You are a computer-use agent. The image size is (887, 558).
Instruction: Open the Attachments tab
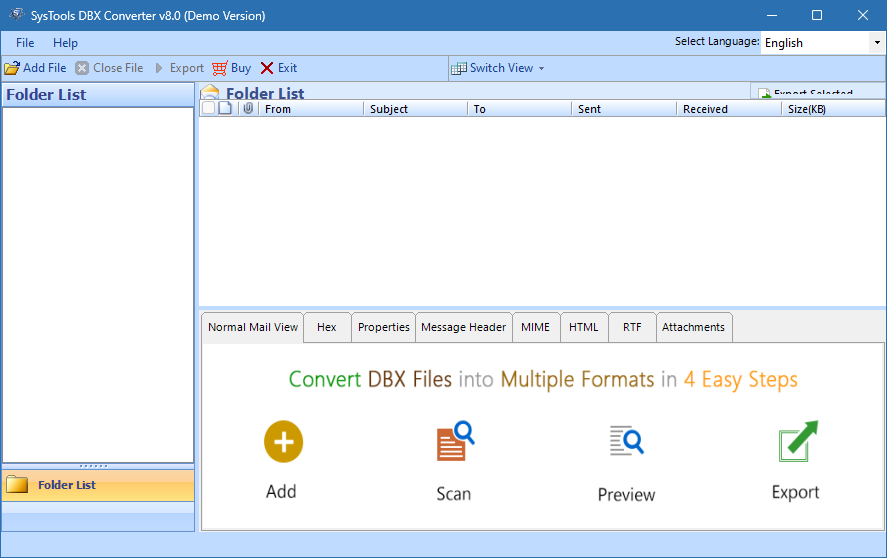coord(693,327)
